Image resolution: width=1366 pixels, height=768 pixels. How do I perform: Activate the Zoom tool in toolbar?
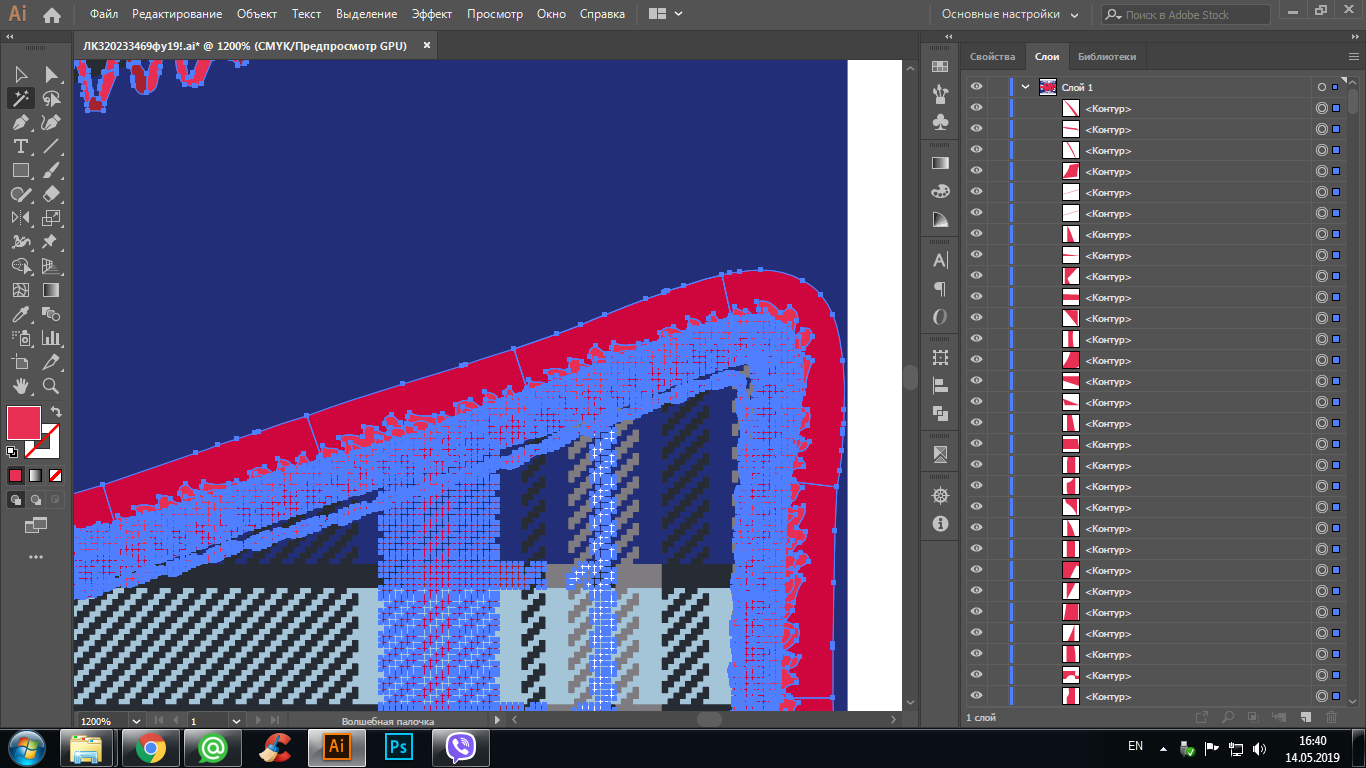(51, 386)
